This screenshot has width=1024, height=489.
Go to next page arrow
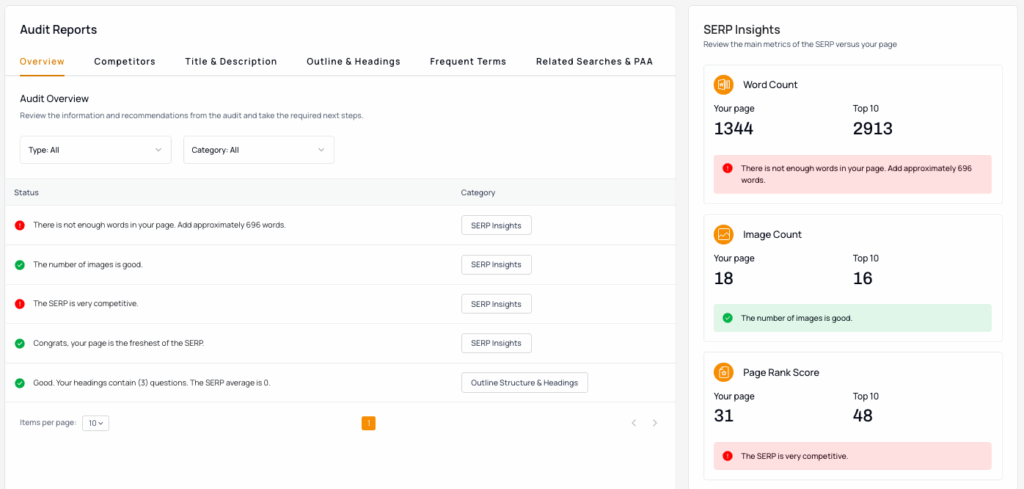click(655, 423)
